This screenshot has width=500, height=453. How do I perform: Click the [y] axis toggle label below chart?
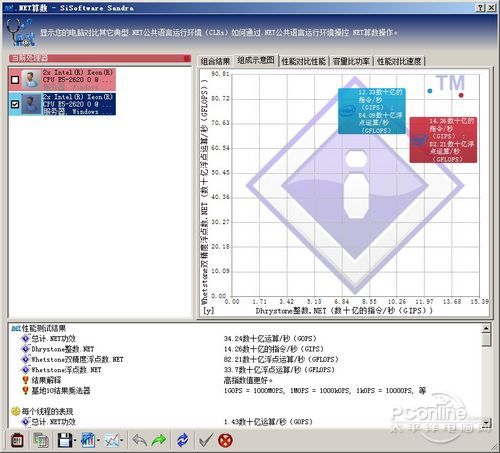tap(209, 311)
